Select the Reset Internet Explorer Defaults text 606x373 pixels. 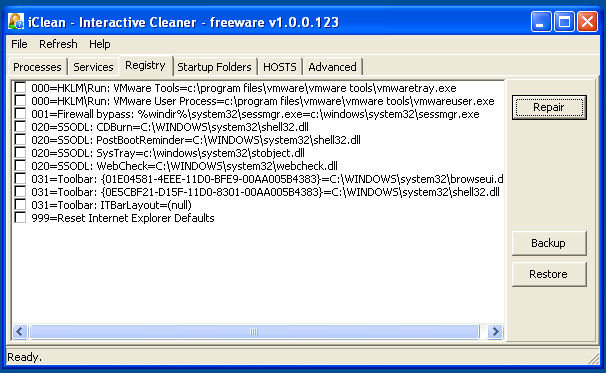click(x=123, y=218)
